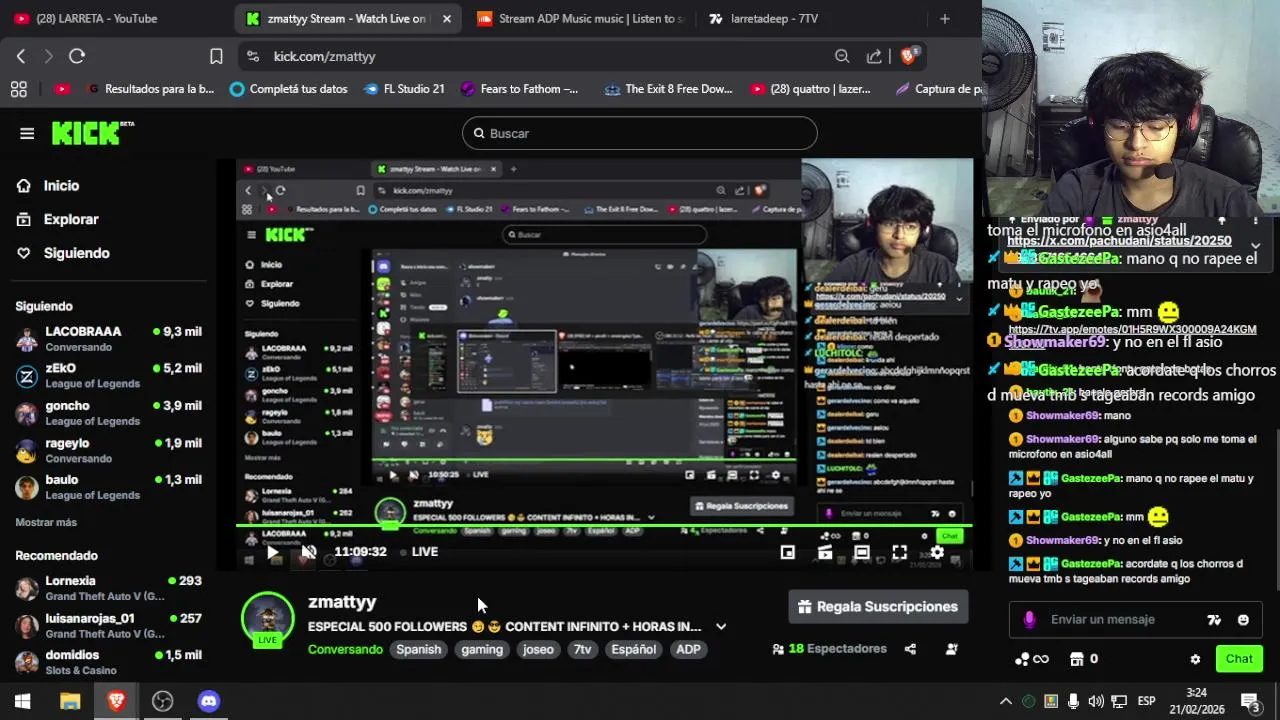Share the zmattyy stream with share icon
The image size is (1280, 720).
pyautogui.click(x=910, y=649)
